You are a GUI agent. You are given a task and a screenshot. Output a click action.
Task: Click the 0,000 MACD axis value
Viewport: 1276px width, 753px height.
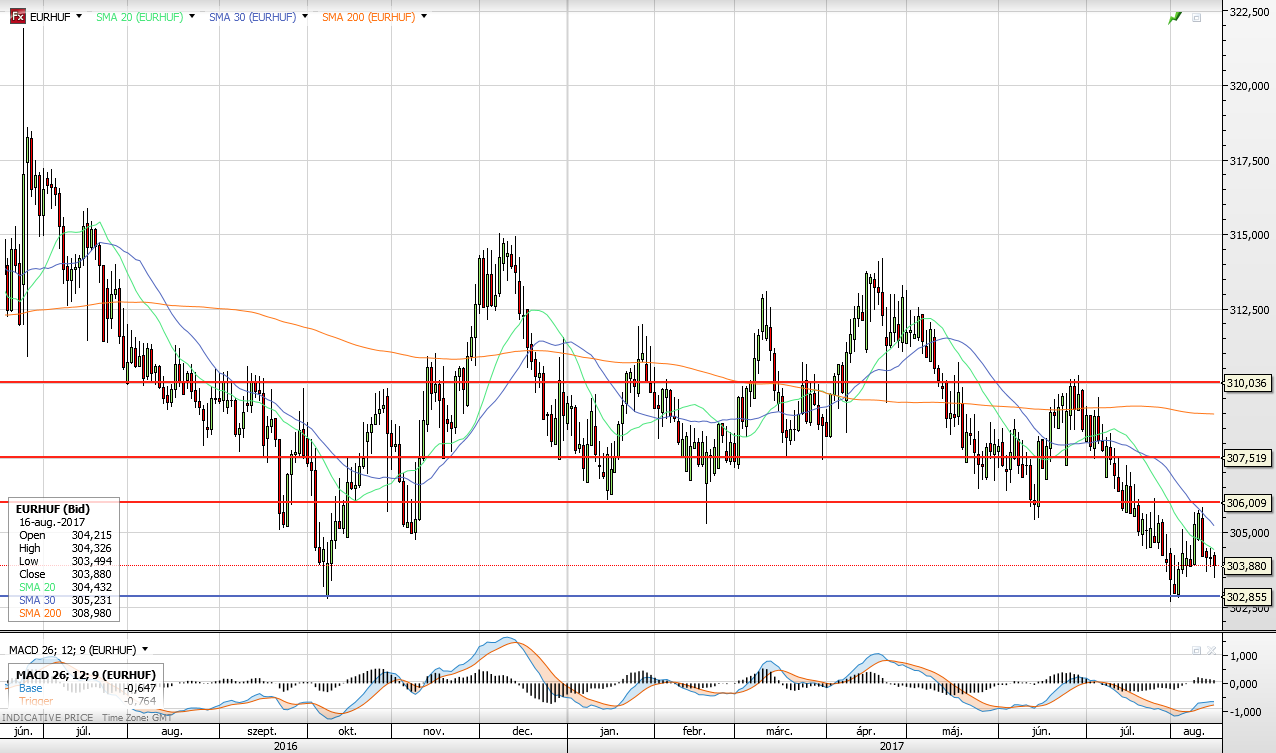[1244, 684]
